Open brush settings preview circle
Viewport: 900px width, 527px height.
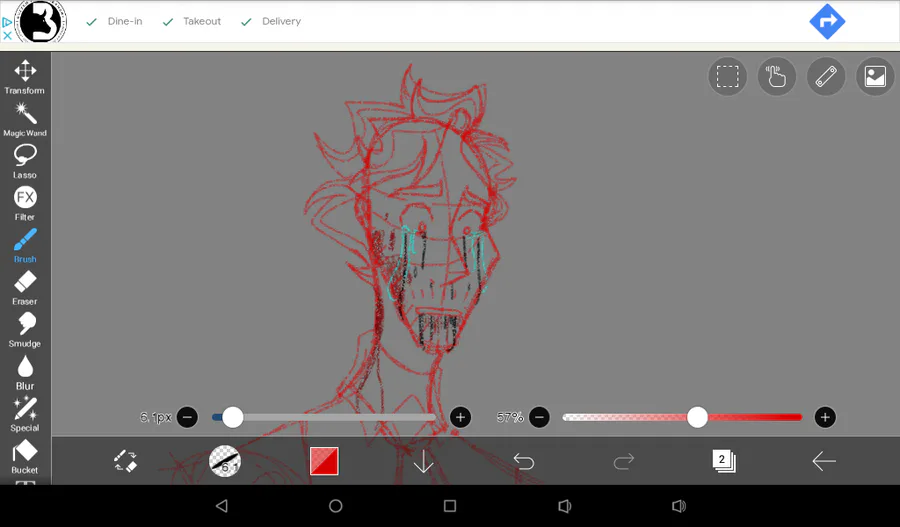(x=224, y=461)
